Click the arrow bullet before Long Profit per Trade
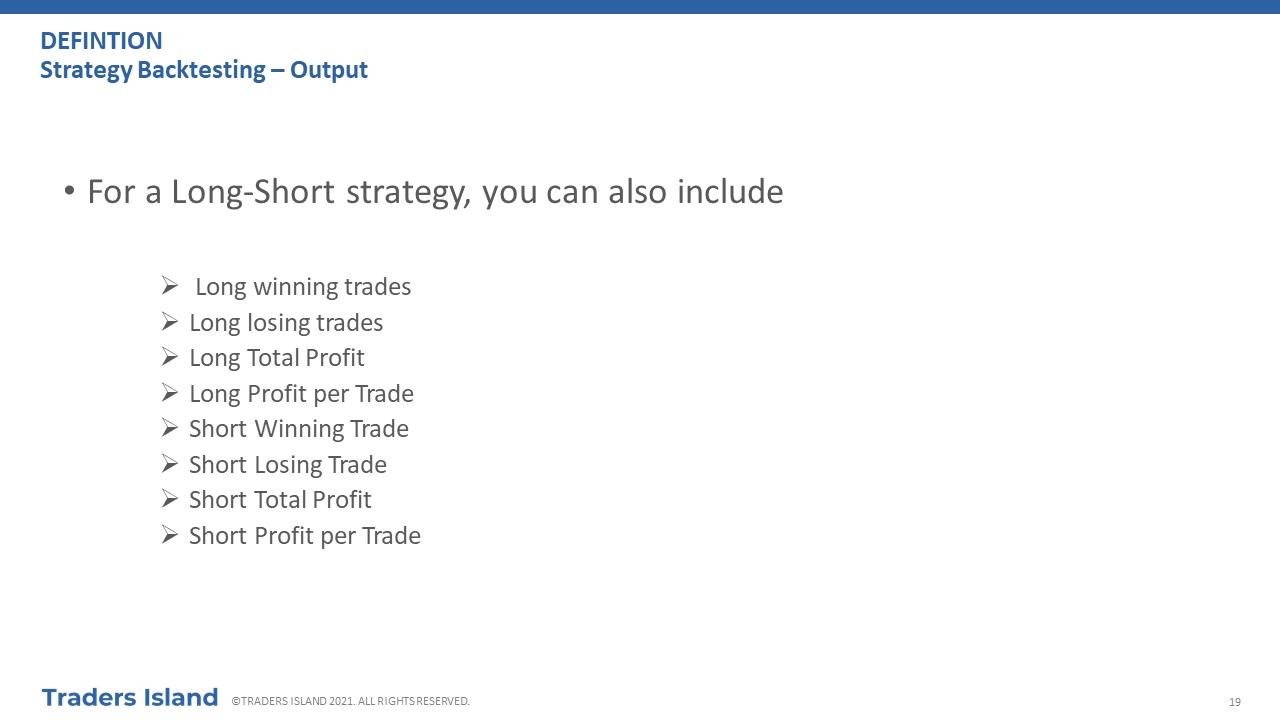This screenshot has height=720, width=1280. [169, 393]
